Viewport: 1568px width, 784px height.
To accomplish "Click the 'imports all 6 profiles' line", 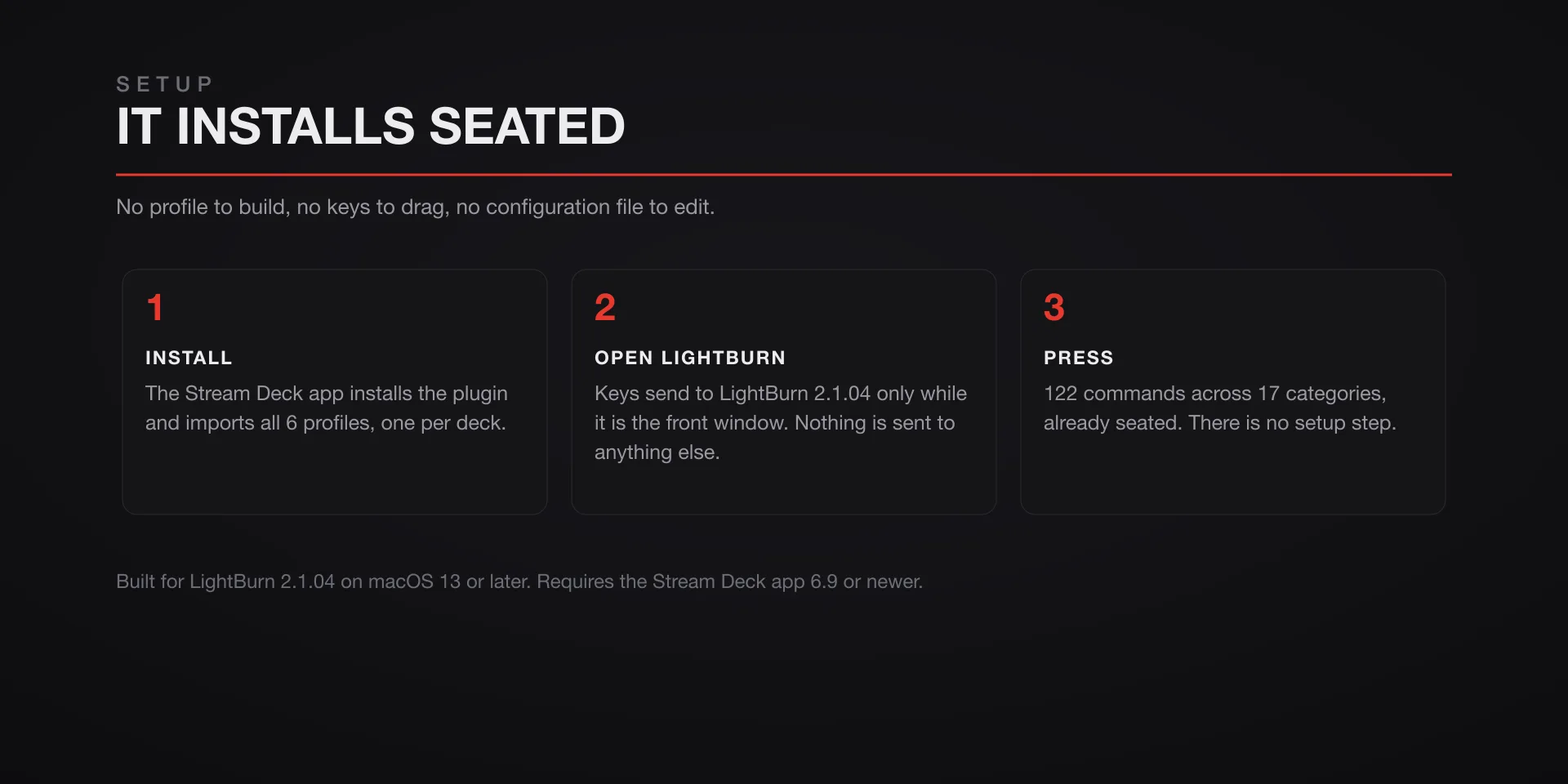I will pos(326,423).
